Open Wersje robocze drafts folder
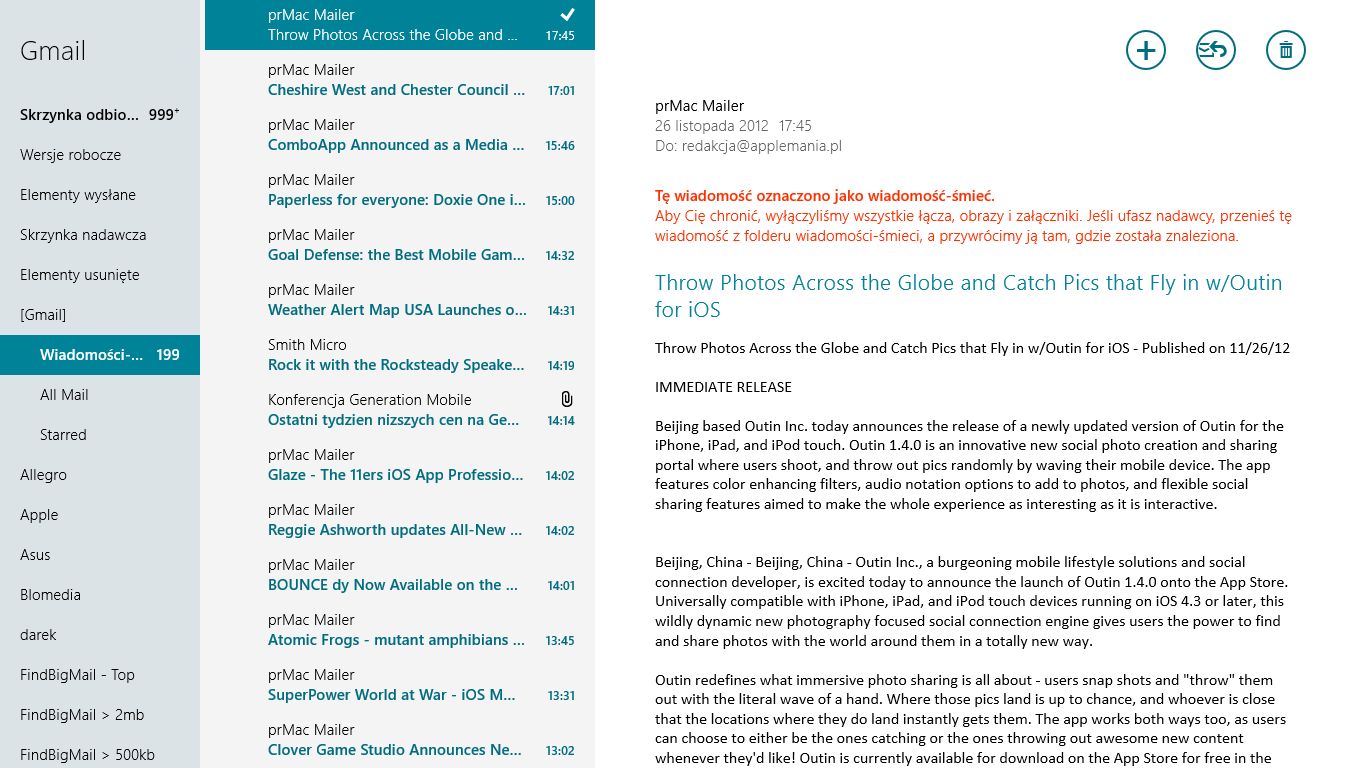Screen dimensions: 1366x768 (x=100, y=155)
